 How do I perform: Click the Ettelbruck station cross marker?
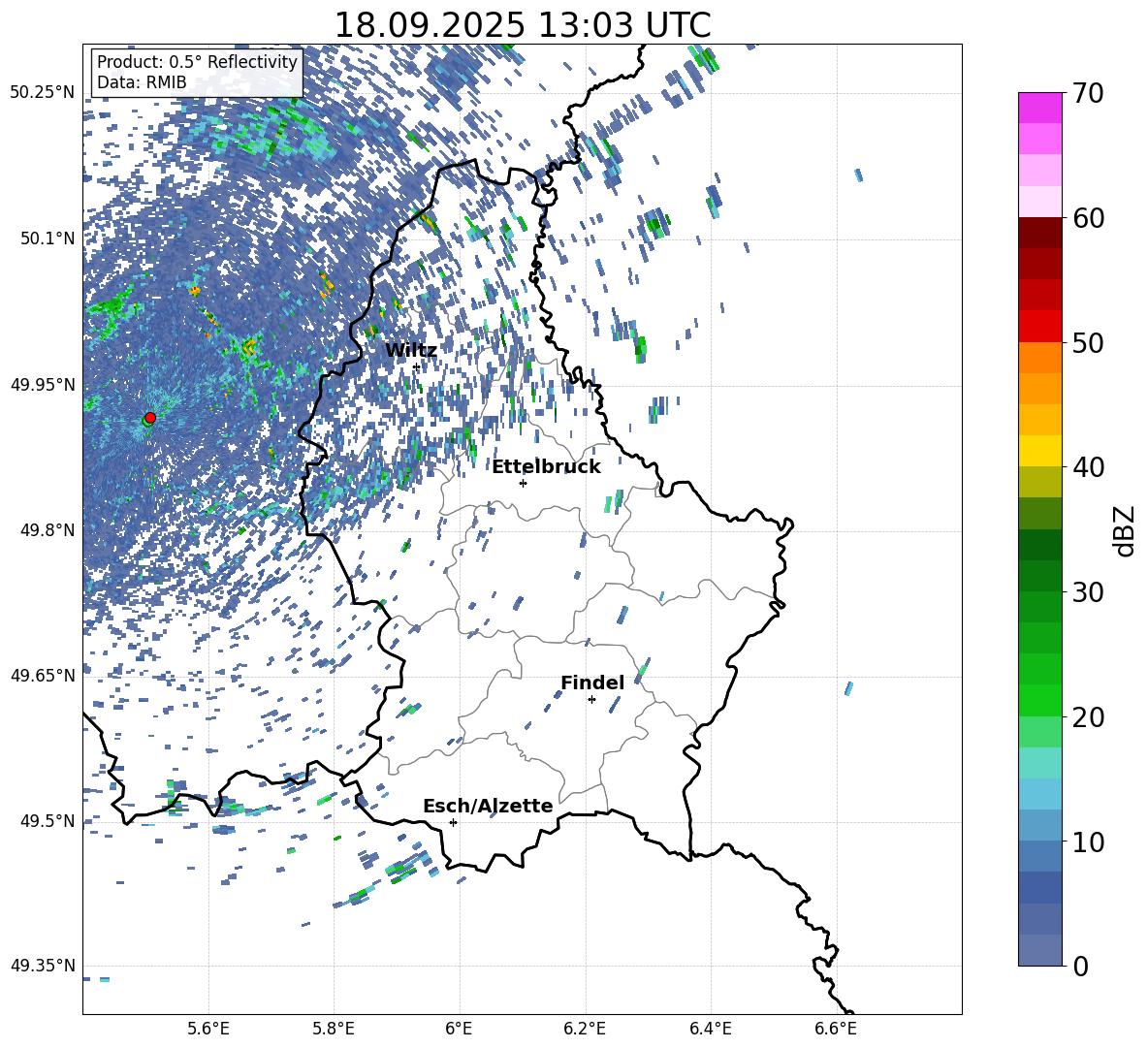coord(523,483)
